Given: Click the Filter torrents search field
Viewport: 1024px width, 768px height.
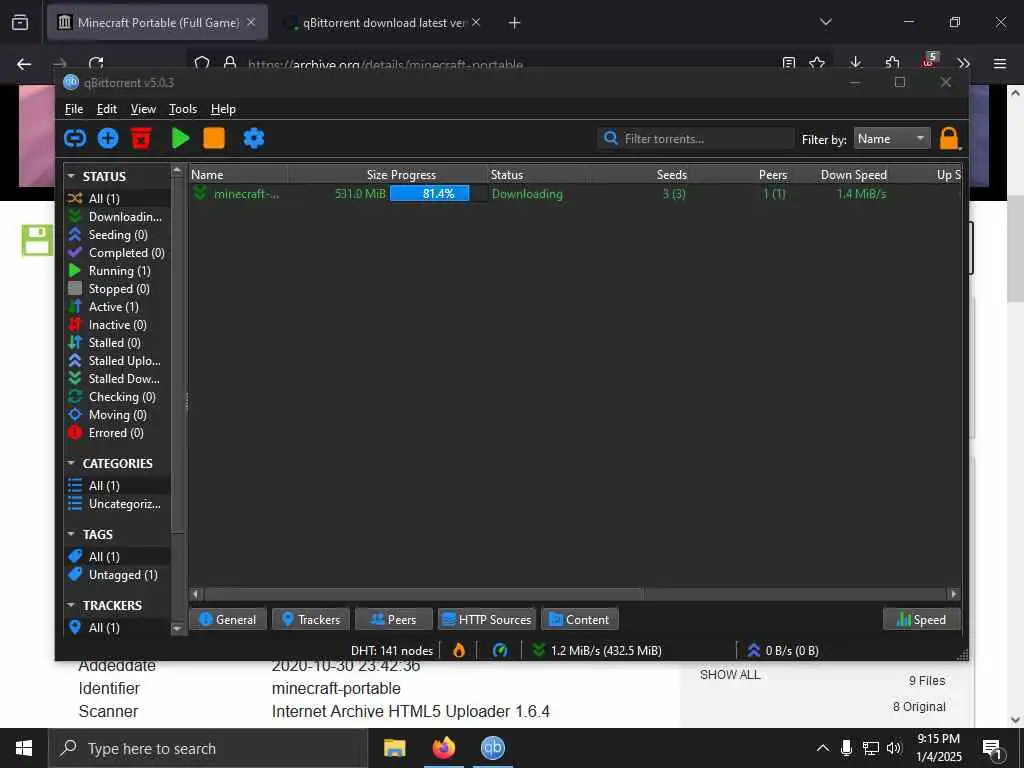Looking at the screenshot, I should [696, 138].
